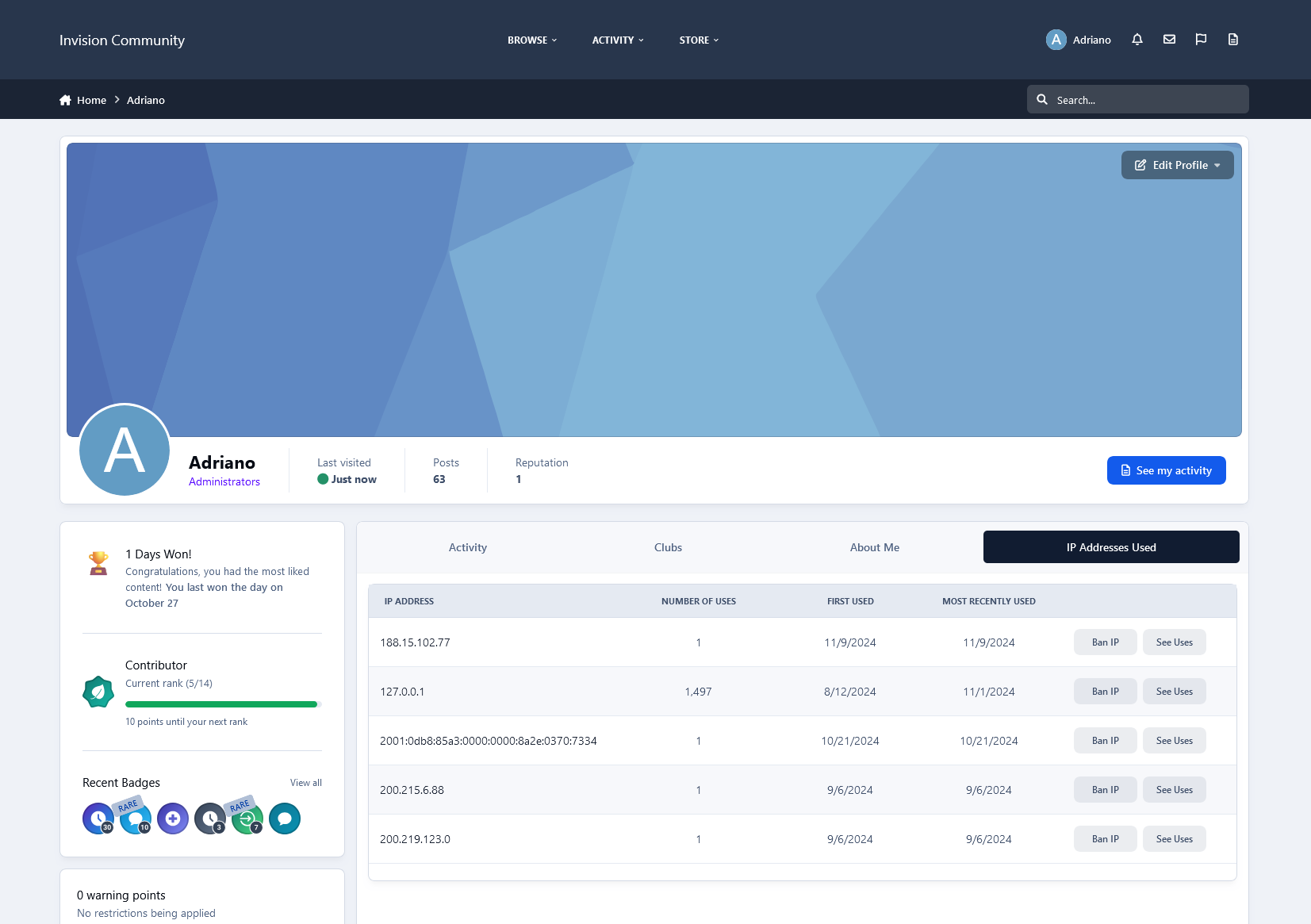The image size is (1311, 924).
Task: Open the messages envelope icon
Action: click(x=1169, y=40)
